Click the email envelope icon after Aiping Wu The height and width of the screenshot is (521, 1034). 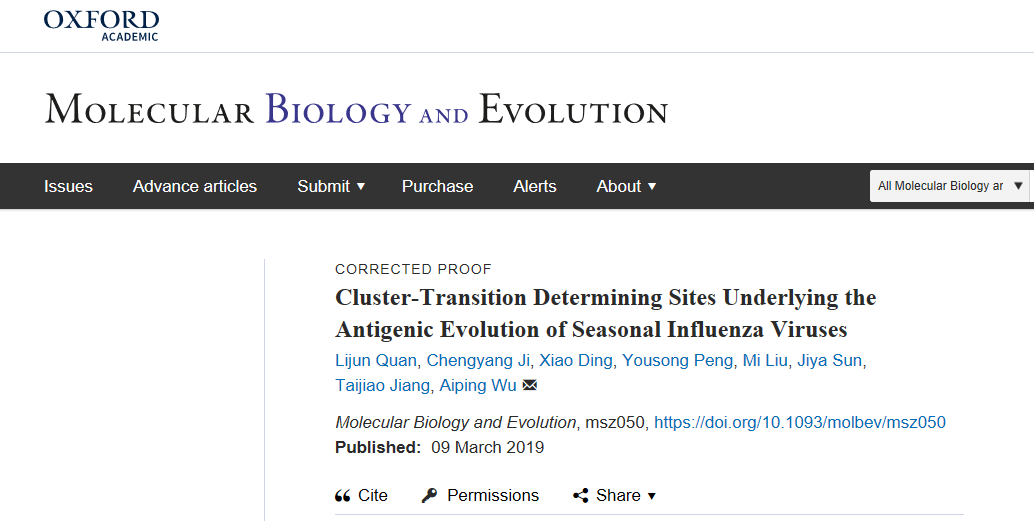530,386
